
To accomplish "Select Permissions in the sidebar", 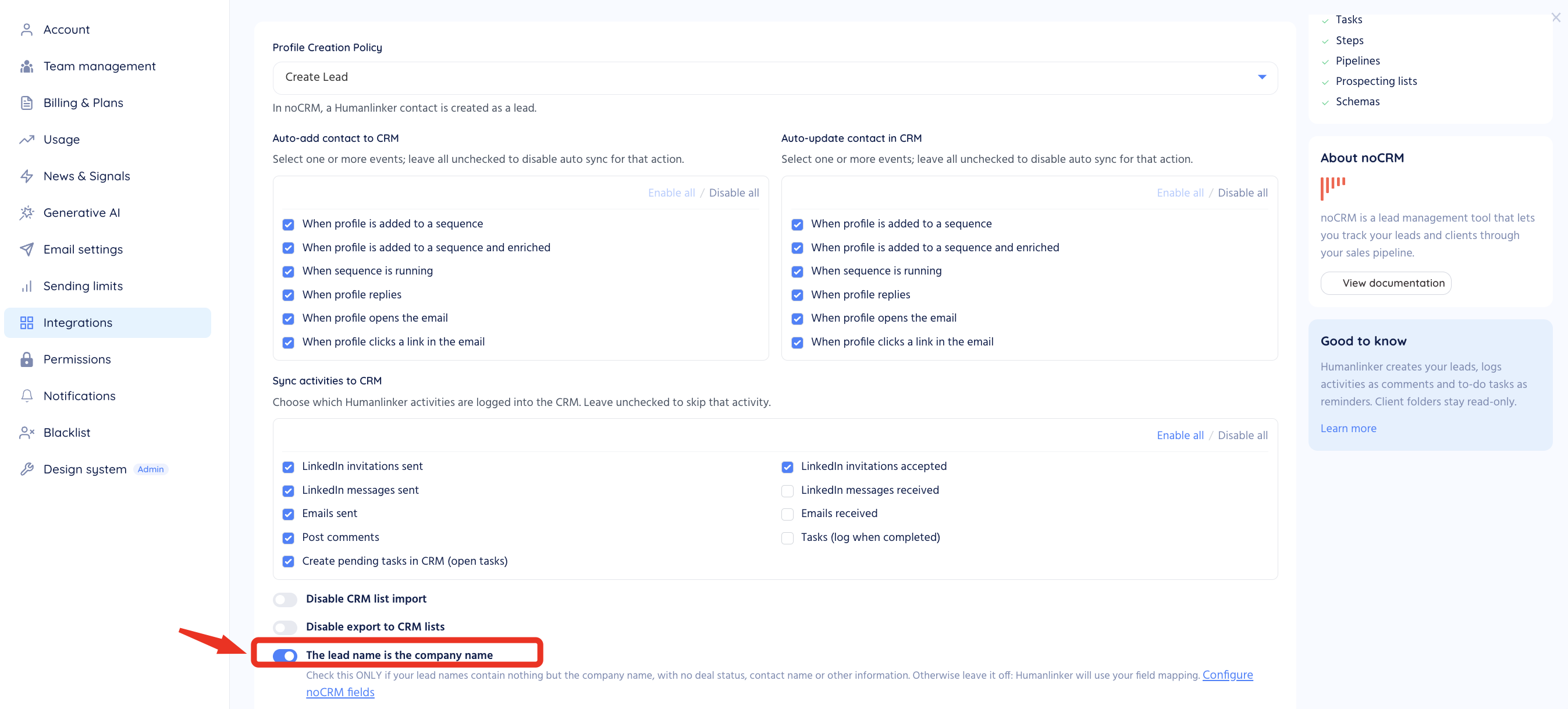I will pos(107,359).
